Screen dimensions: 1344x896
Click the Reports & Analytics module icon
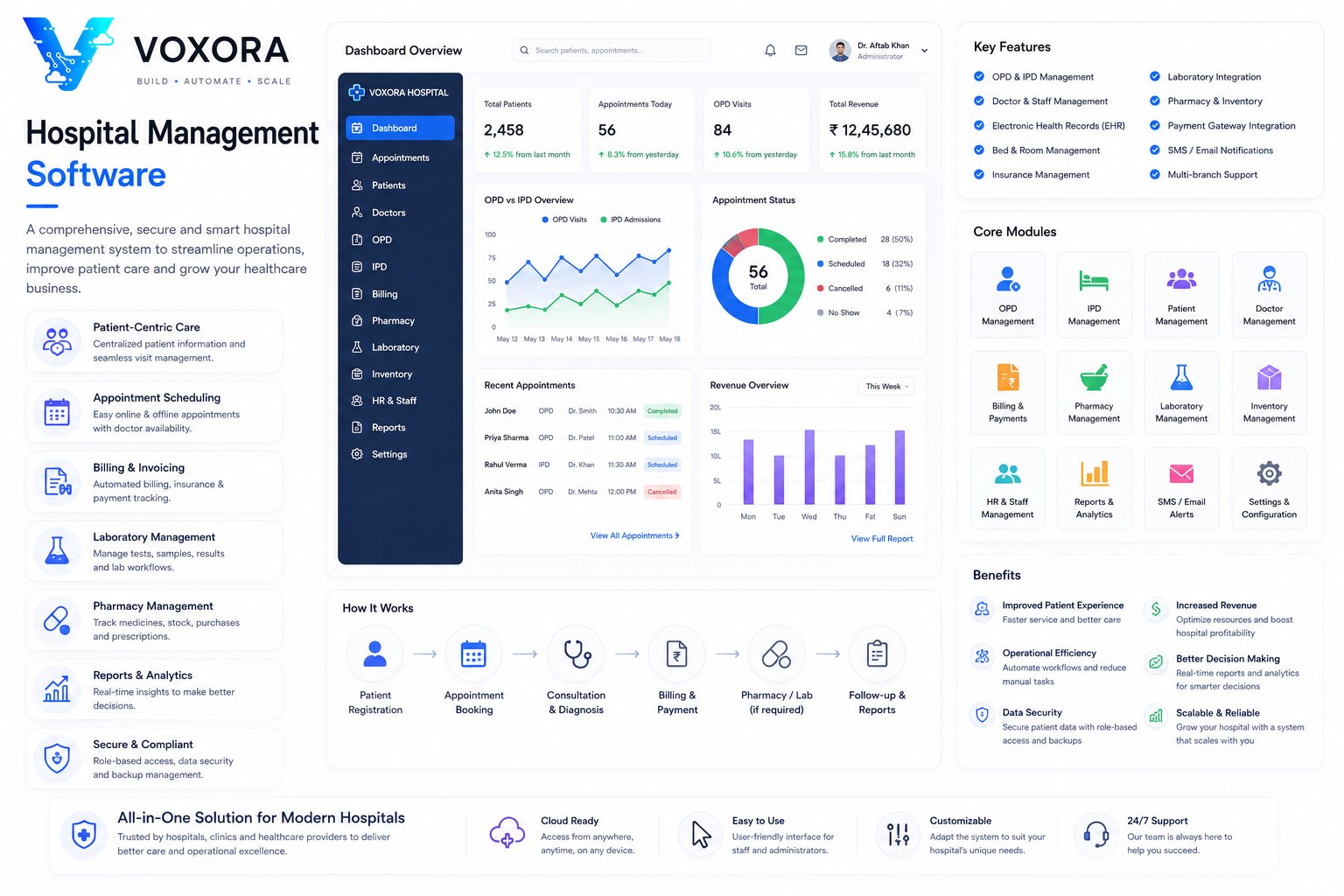tap(1094, 473)
